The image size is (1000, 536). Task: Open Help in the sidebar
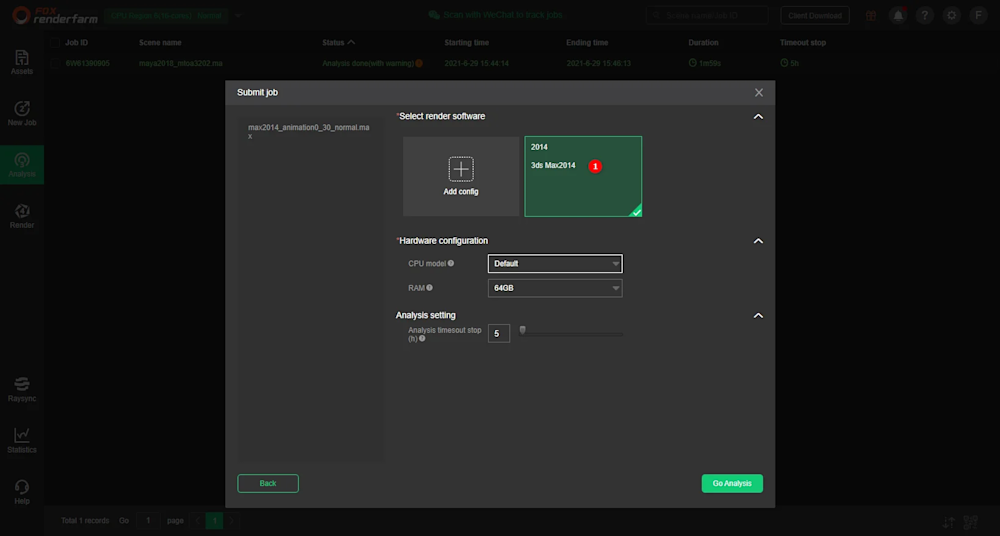(22, 492)
